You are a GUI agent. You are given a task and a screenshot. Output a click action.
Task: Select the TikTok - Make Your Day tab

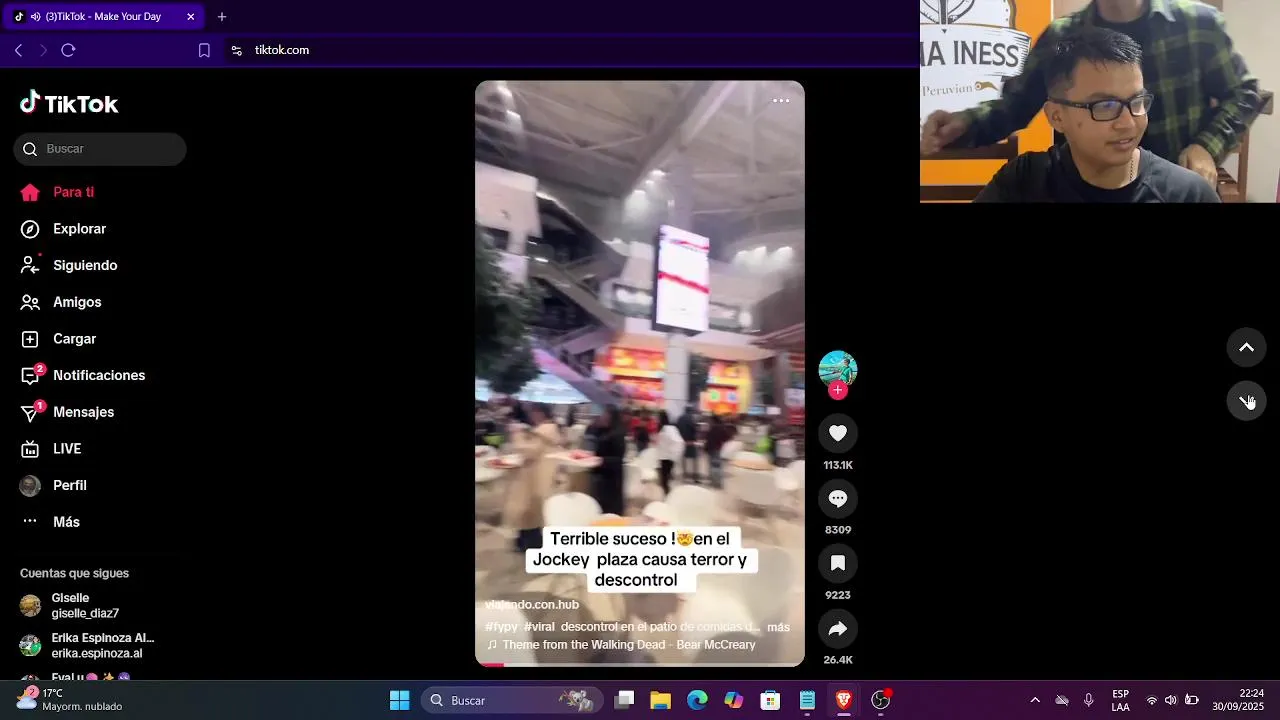click(x=104, y=17)
